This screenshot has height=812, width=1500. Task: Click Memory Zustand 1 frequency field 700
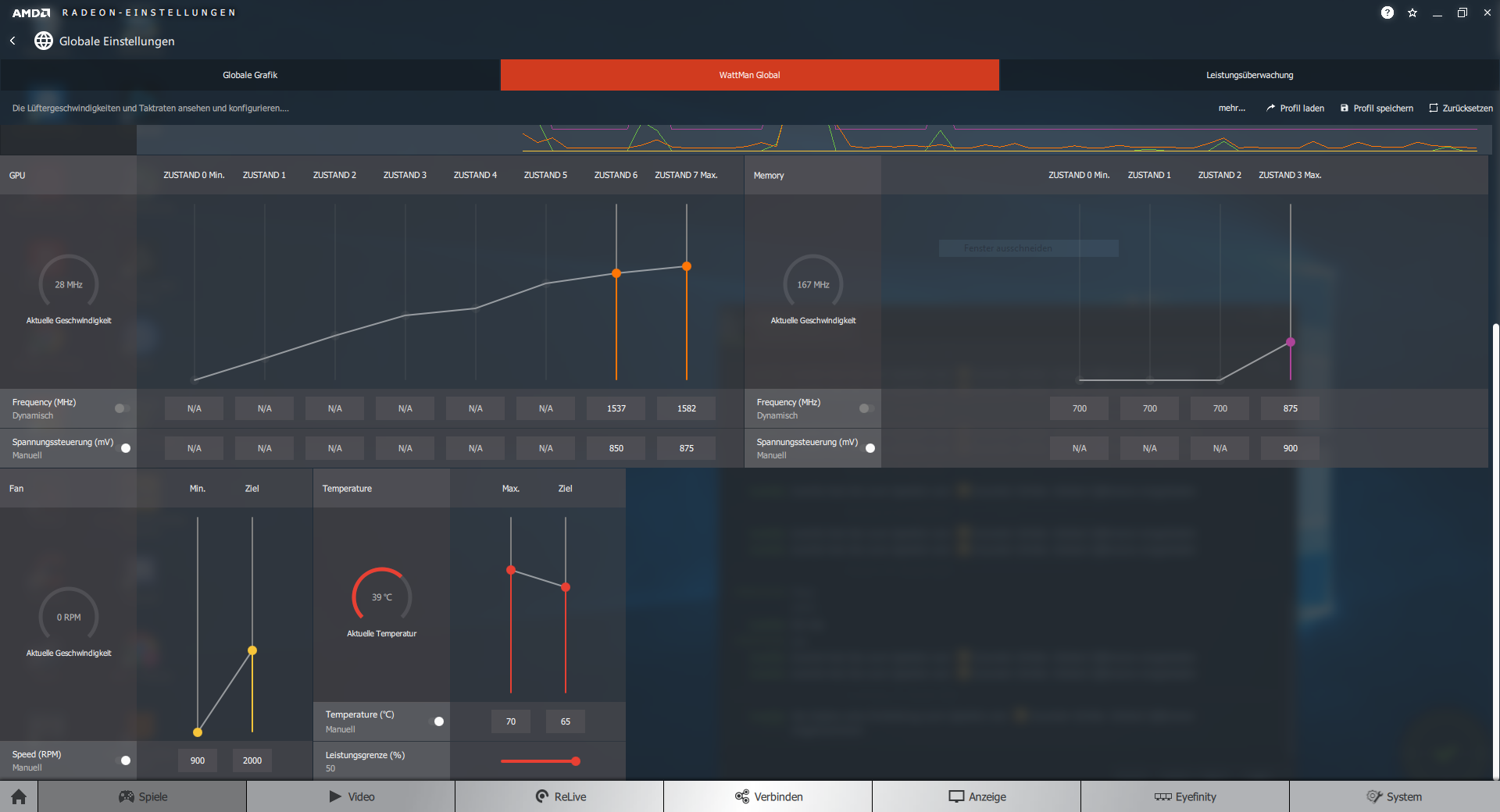click(x=1150, y=408)
